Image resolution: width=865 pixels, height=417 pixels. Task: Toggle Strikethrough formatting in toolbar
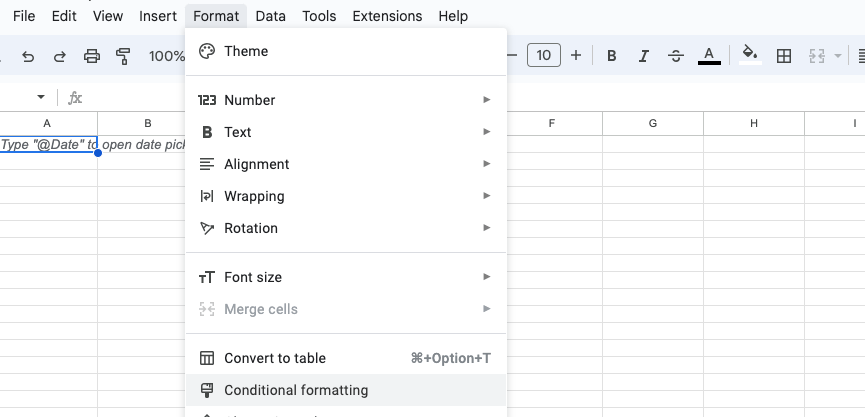coord(675,55)
